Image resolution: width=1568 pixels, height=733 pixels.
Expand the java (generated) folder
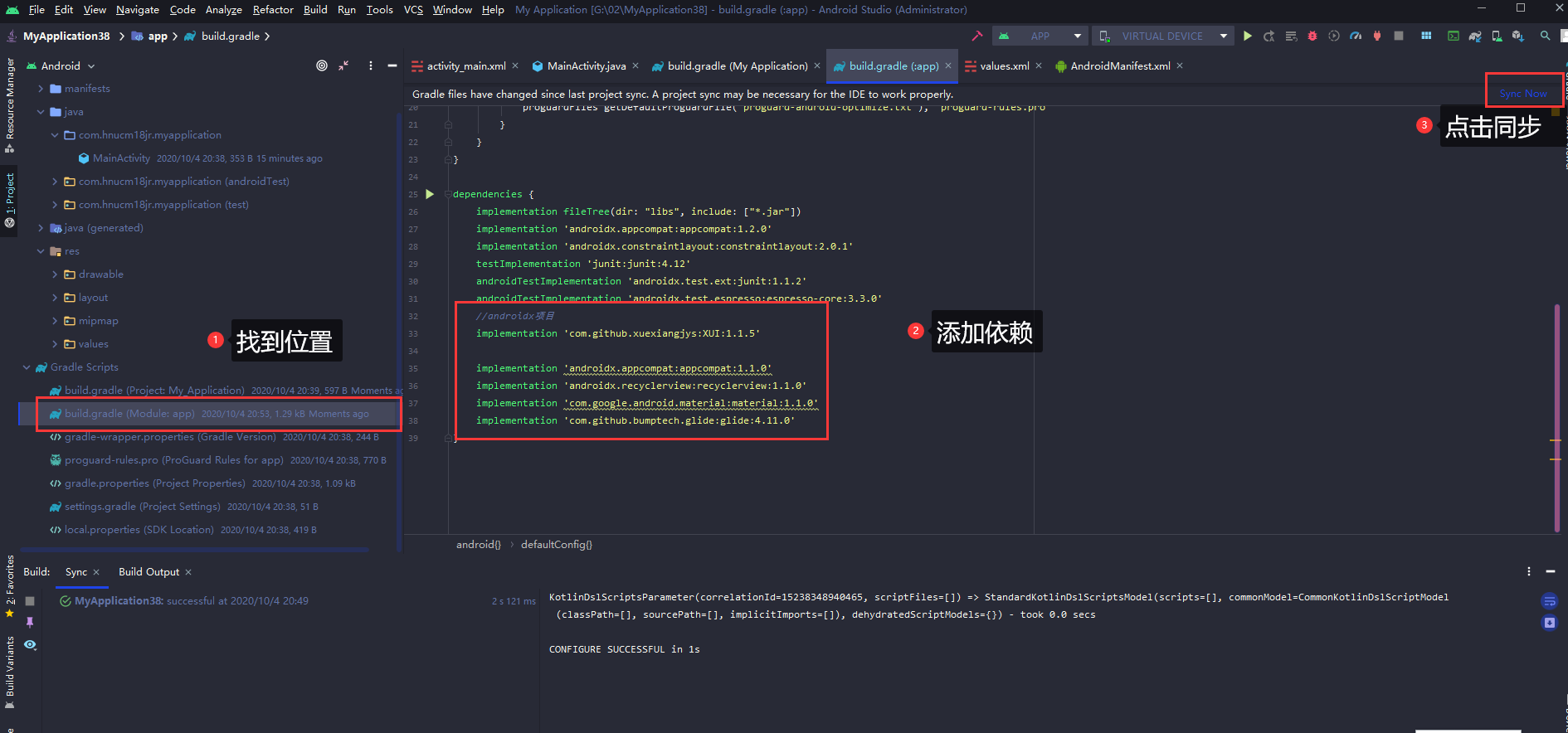(41, 228)
